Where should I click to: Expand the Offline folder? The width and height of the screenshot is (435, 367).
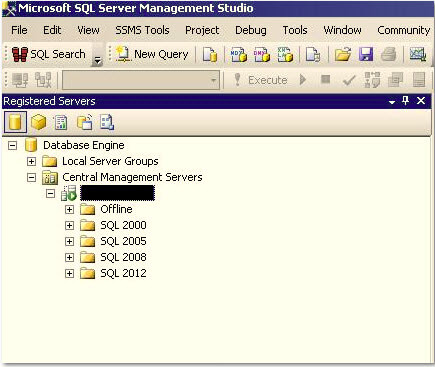point(69,209)
